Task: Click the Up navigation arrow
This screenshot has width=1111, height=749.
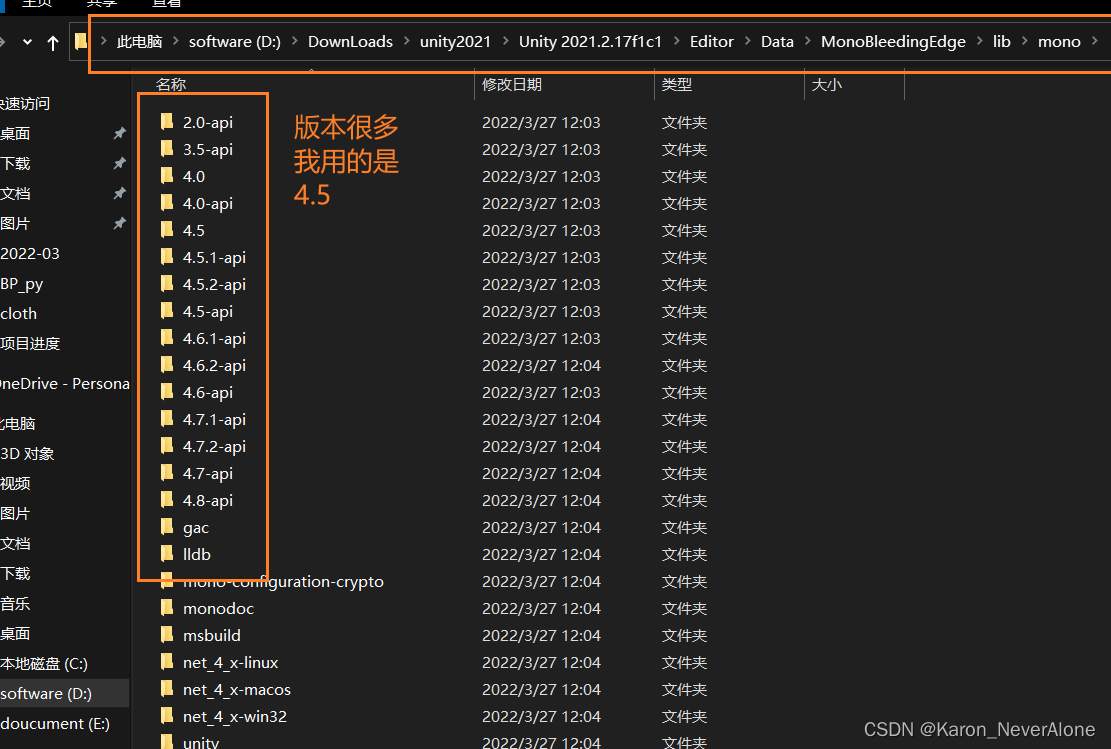Action: tap(51, 42)
